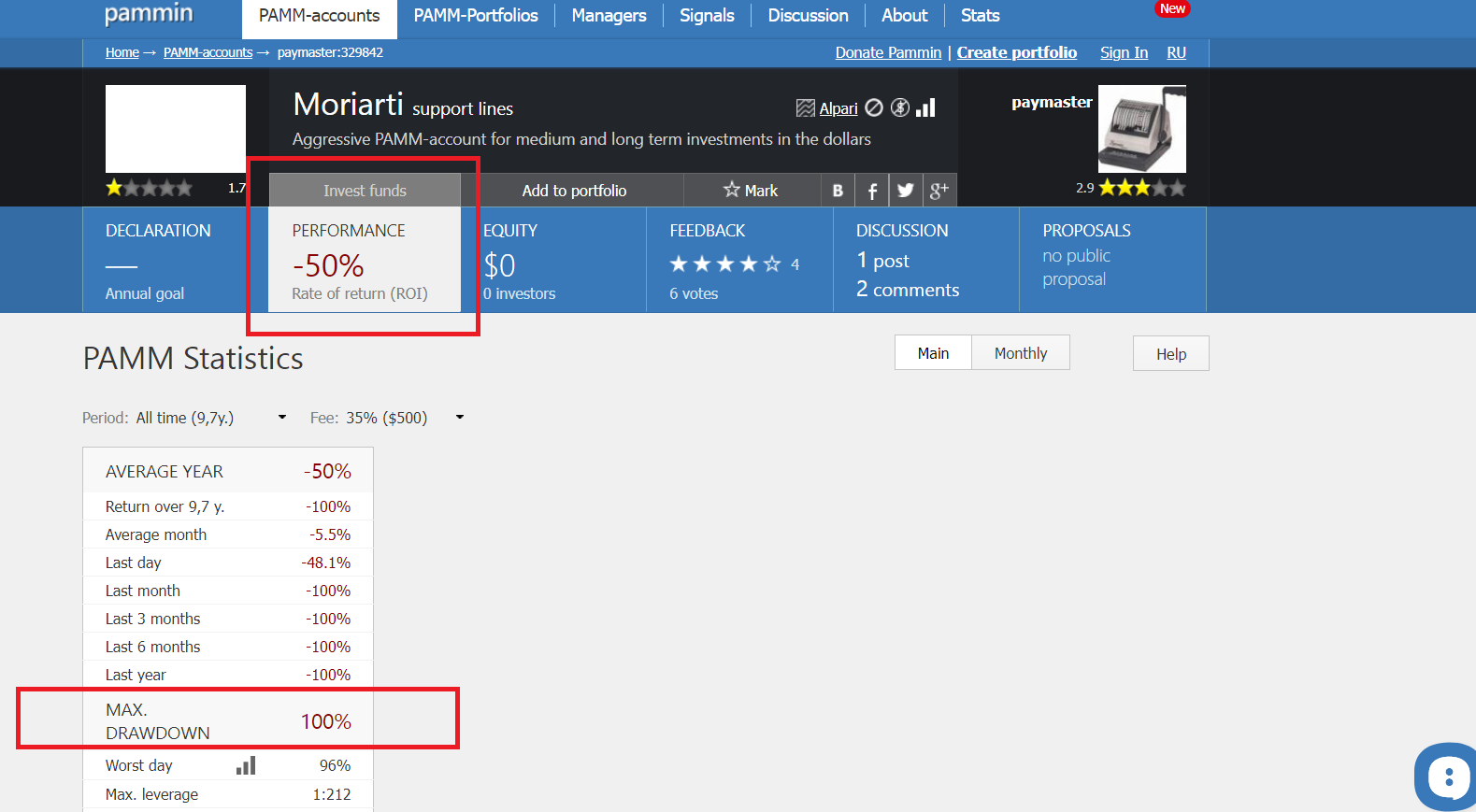
Task: Share the account on Twitter
Action: click(905, 191)
